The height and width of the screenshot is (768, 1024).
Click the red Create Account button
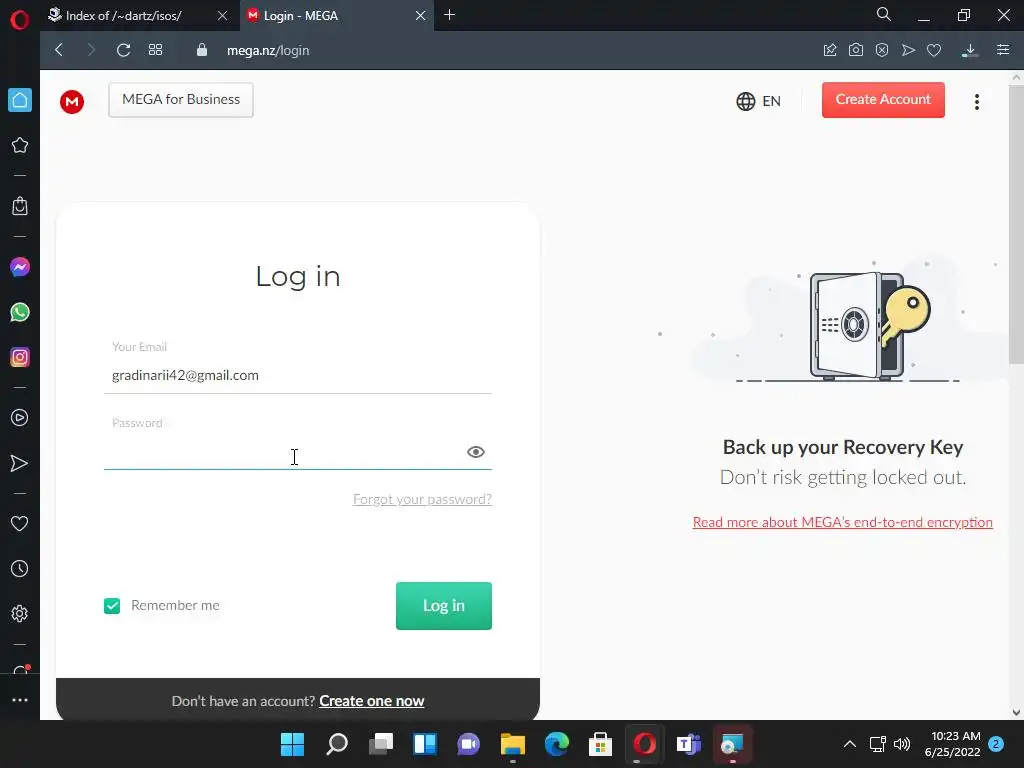[883, 100]
